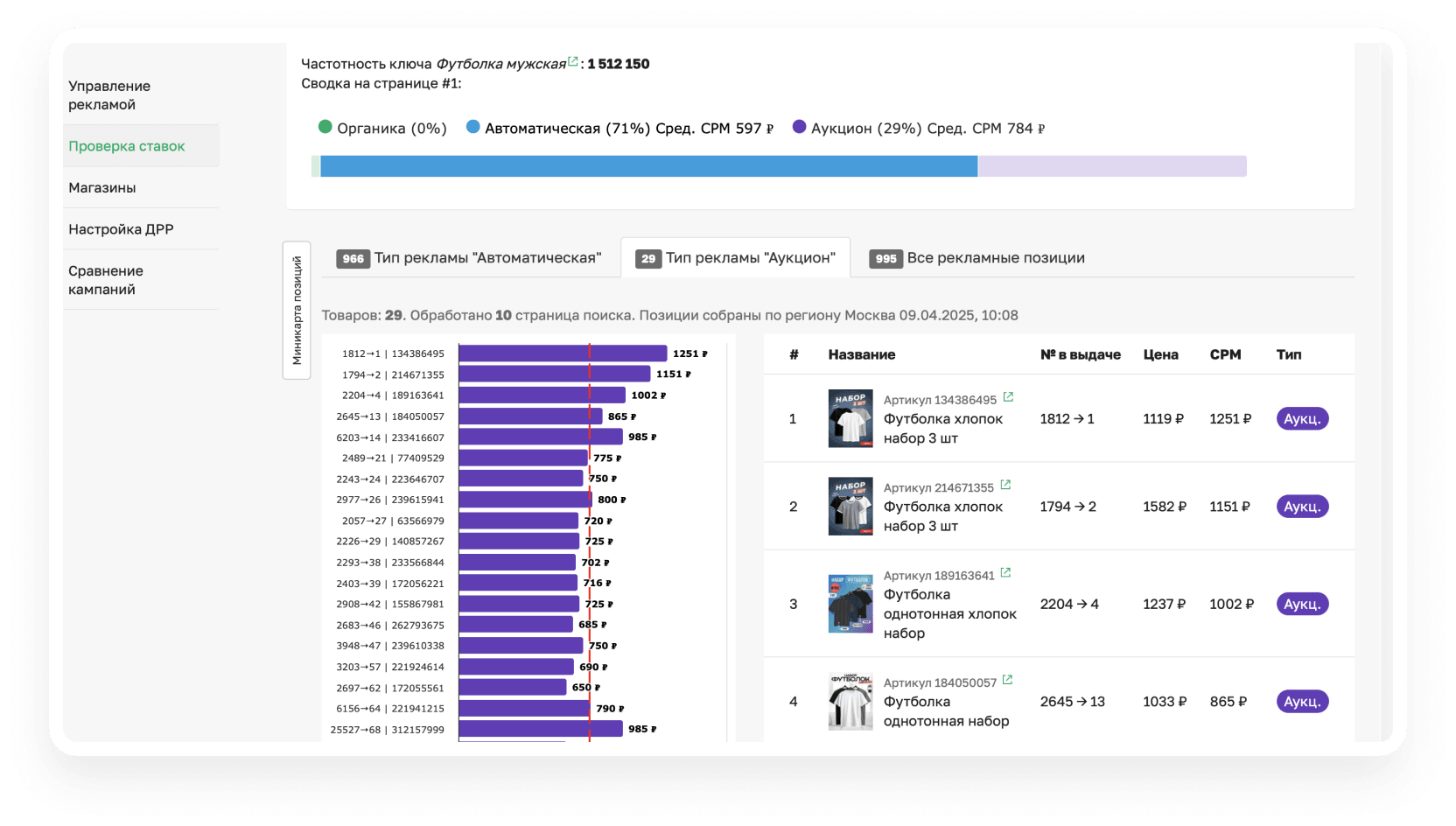The image size is (1456, 826).
Task: Click blue Автоматическая segment of summary bar
Action: (648, 166)
